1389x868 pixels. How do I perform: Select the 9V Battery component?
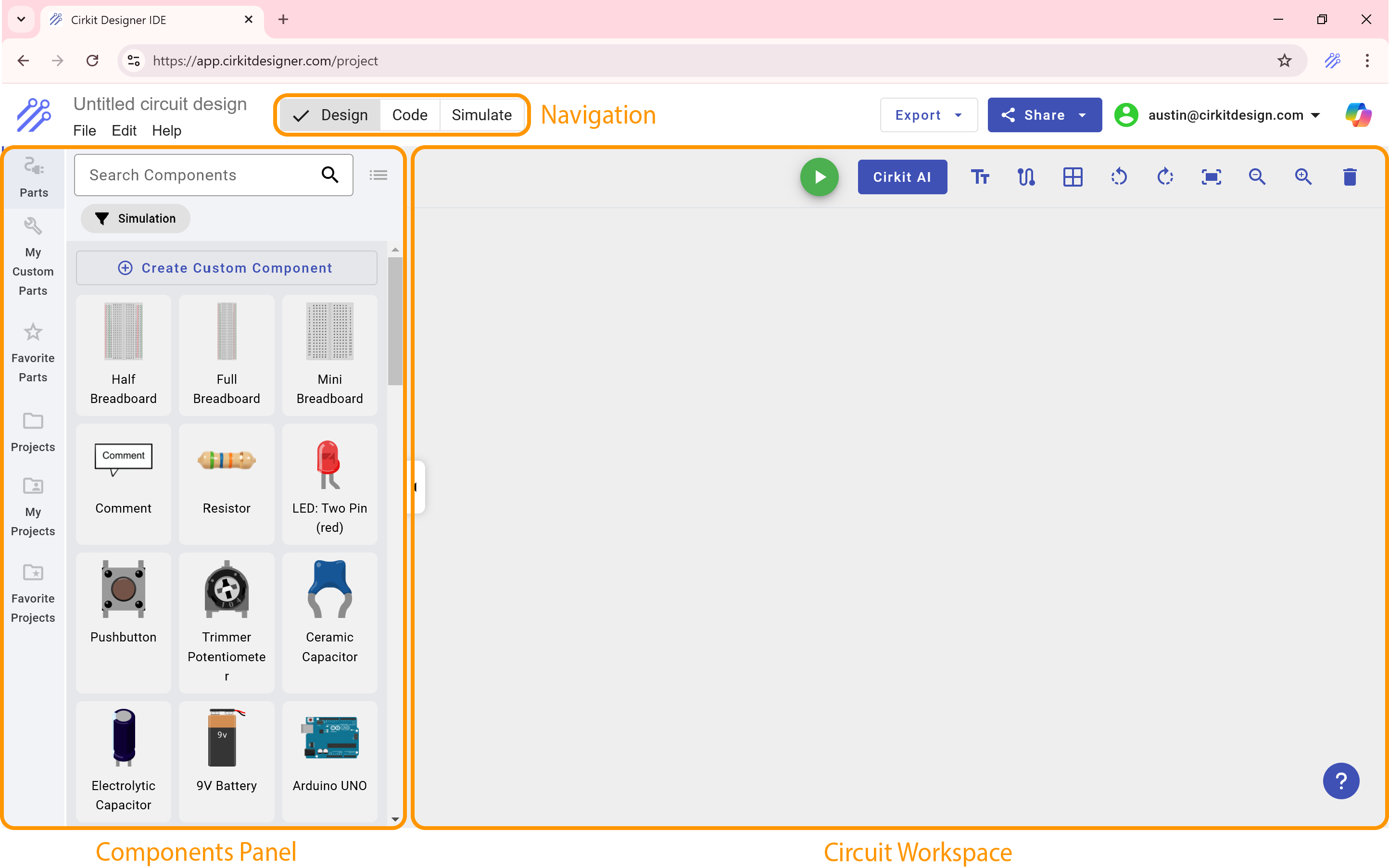pyautogui.click(x=227, y=761)
